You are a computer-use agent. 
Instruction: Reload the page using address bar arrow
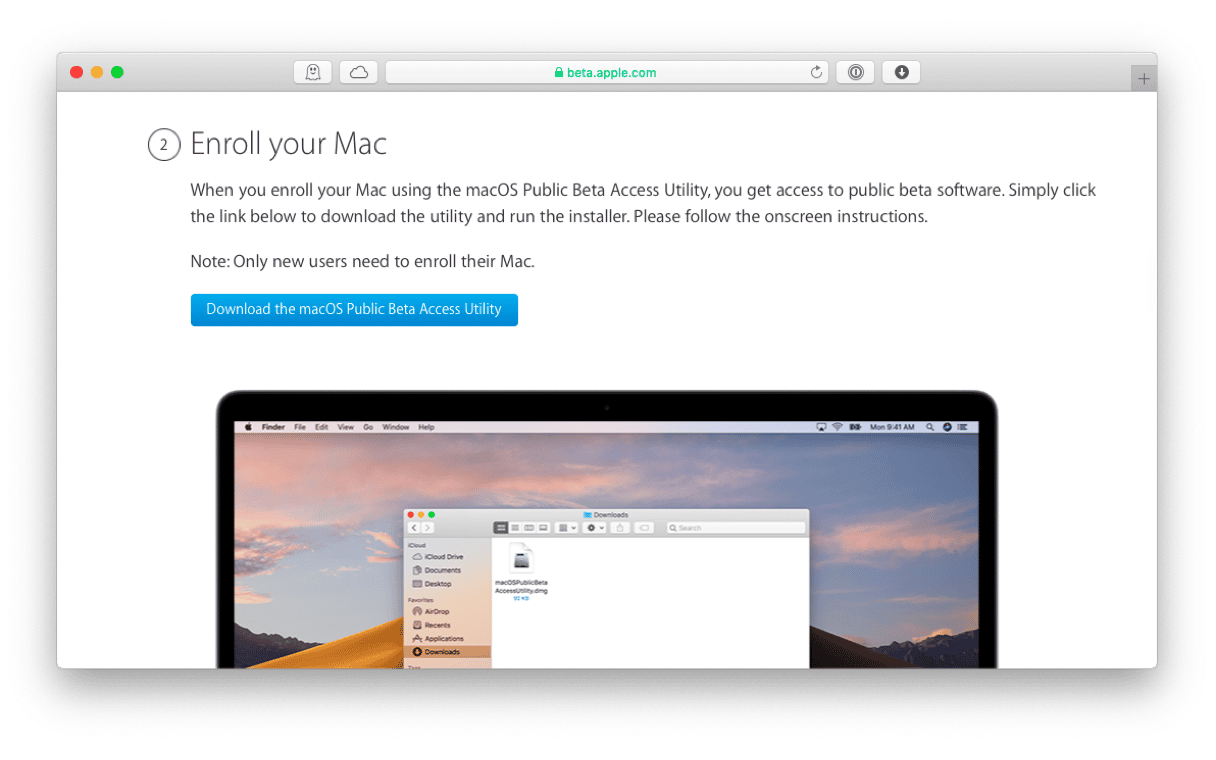816,72
